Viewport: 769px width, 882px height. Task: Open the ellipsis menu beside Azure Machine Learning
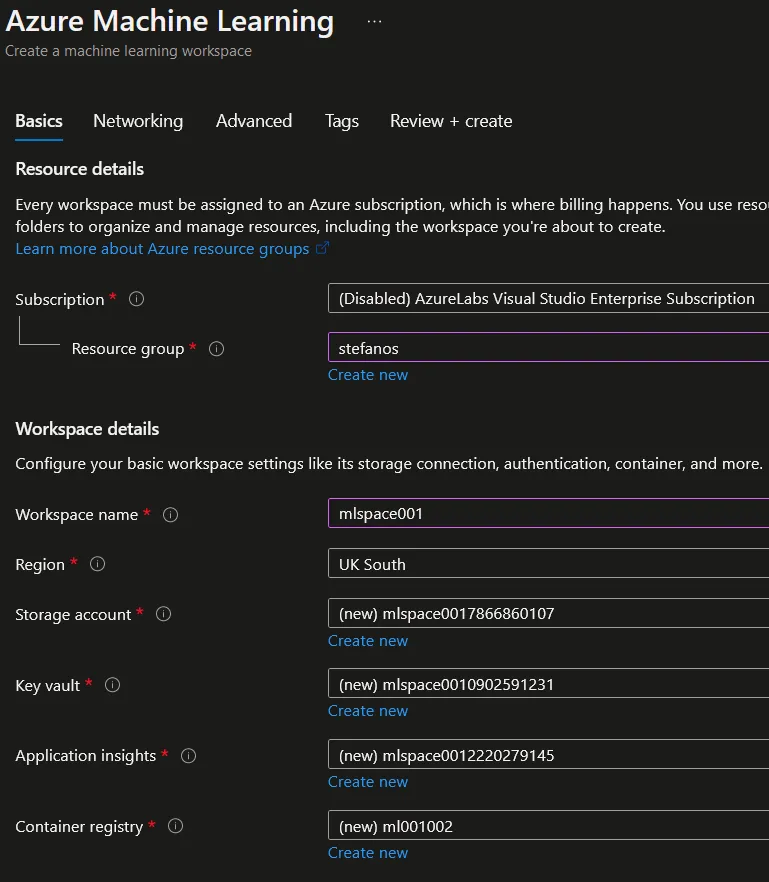tap(374, 22)
